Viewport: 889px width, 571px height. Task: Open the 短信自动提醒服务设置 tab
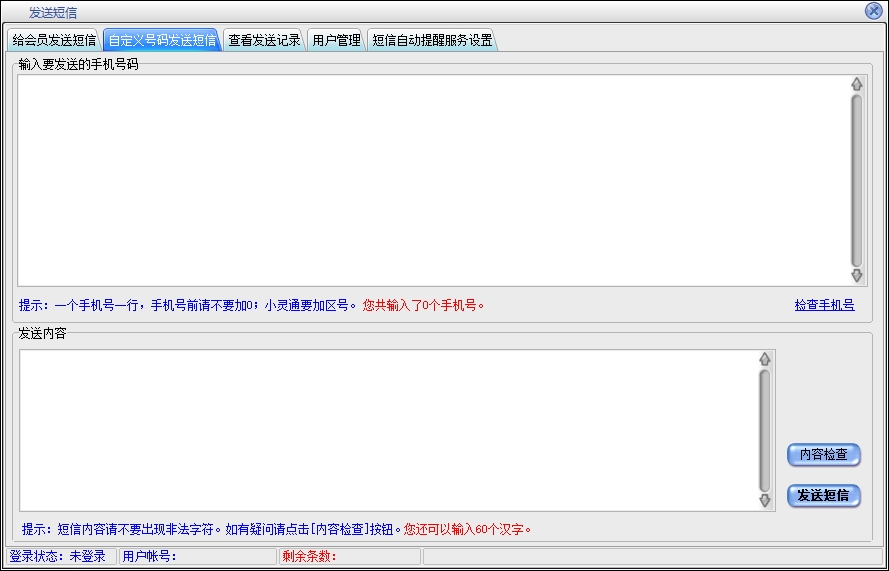(432, 41)
